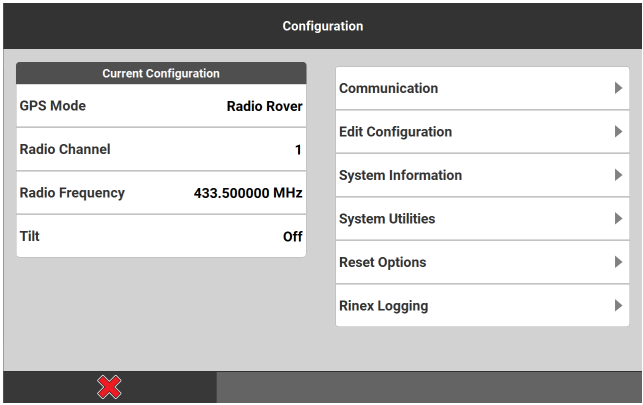
Task: Expand Reset Options using its arrow
Action: (618, 263)
